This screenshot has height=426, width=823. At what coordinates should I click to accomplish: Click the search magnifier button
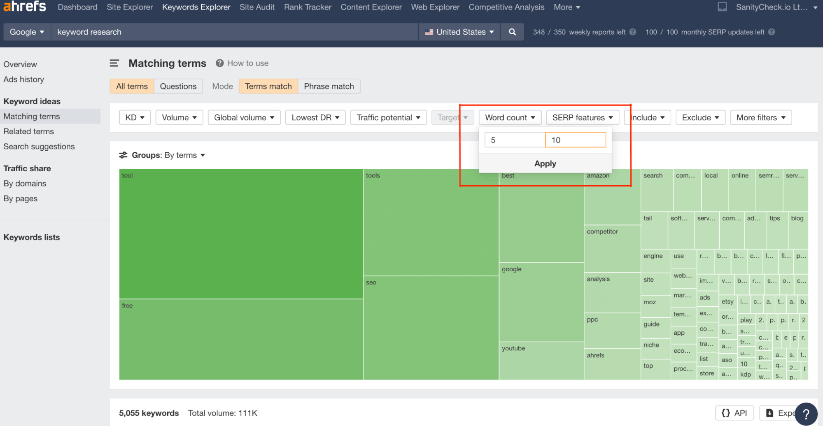click(512, 32)
